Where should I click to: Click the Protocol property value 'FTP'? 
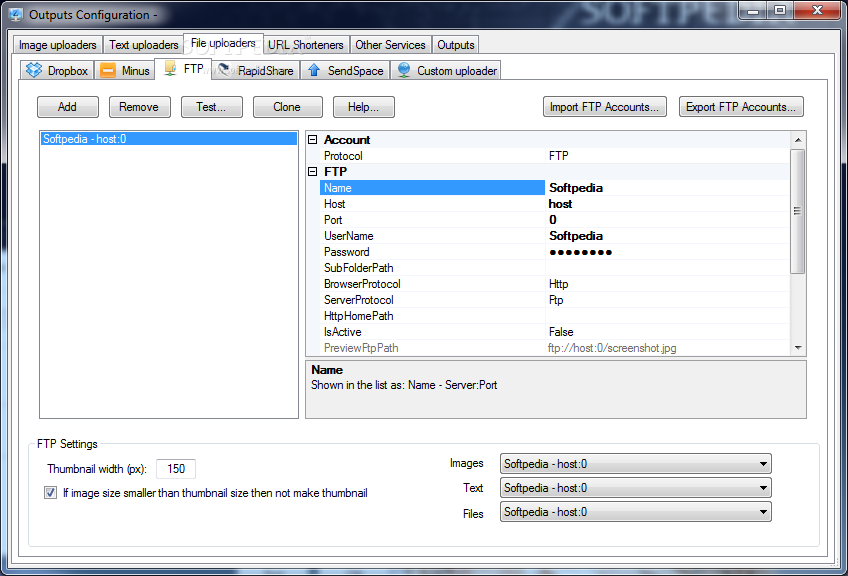click(559, 156)
